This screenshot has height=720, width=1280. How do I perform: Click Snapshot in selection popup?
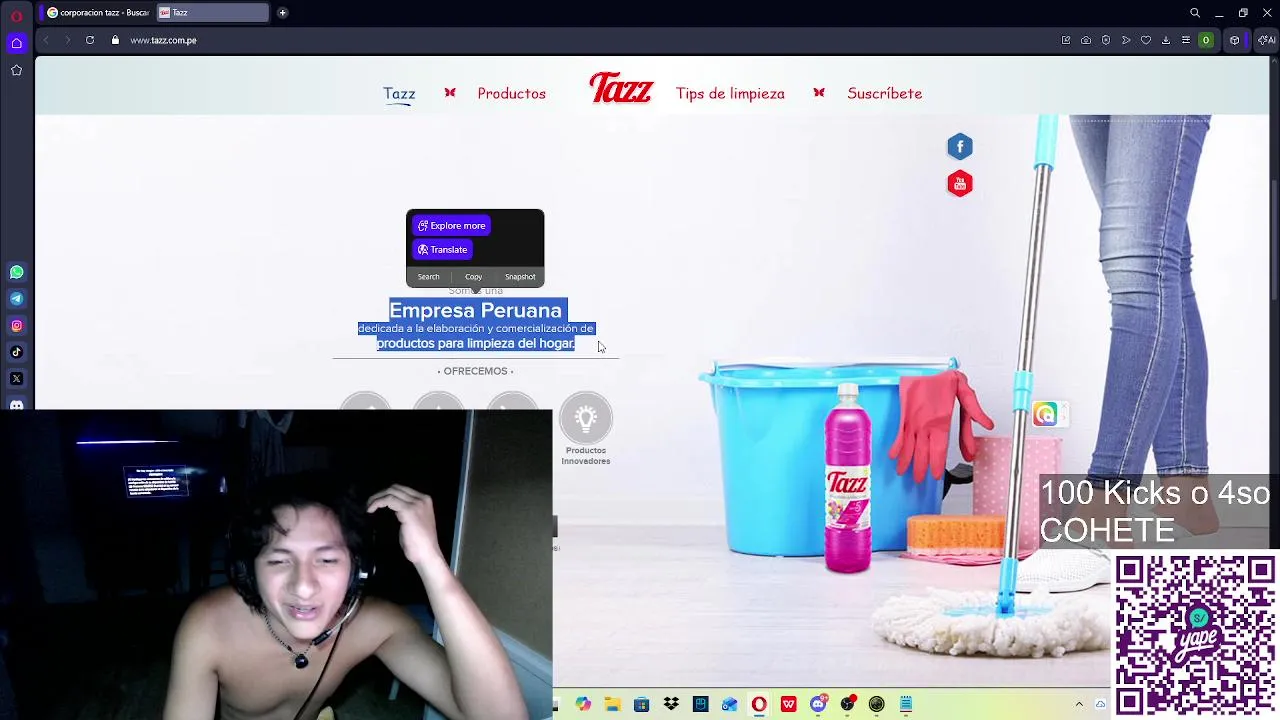pos(520,277)
